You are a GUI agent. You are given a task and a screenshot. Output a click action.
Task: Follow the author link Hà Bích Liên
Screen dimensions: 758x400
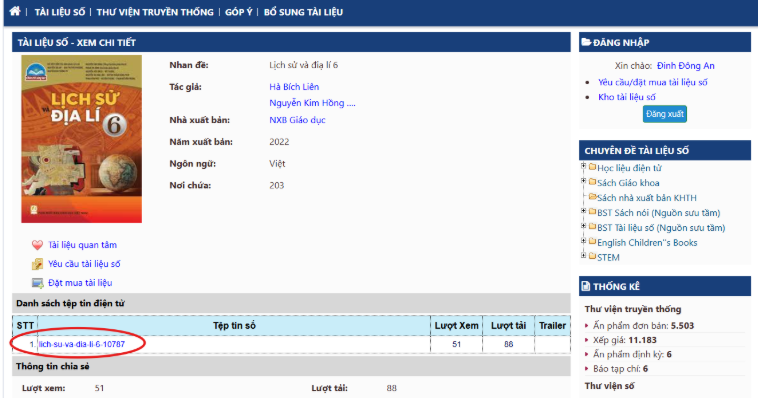294,86
